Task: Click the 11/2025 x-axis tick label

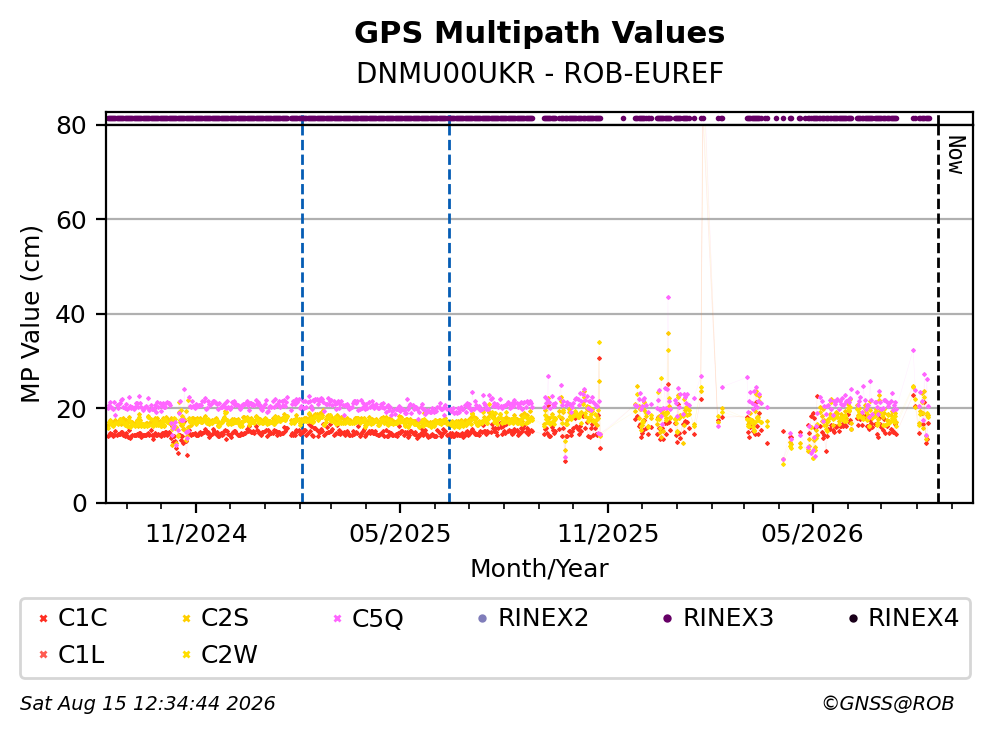Action: (x=608, y=534)
